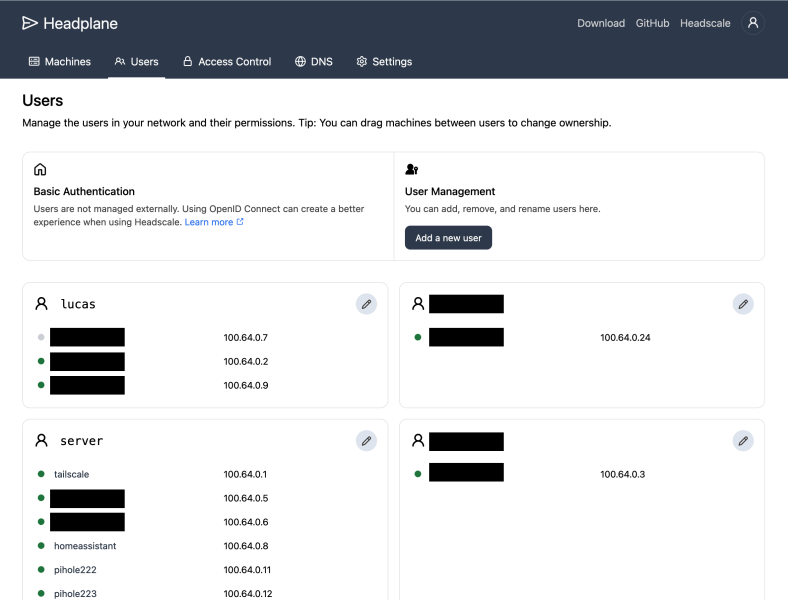Click the external link icon after Learn more
Screen dimensions: 788x600
pos(240,222)
